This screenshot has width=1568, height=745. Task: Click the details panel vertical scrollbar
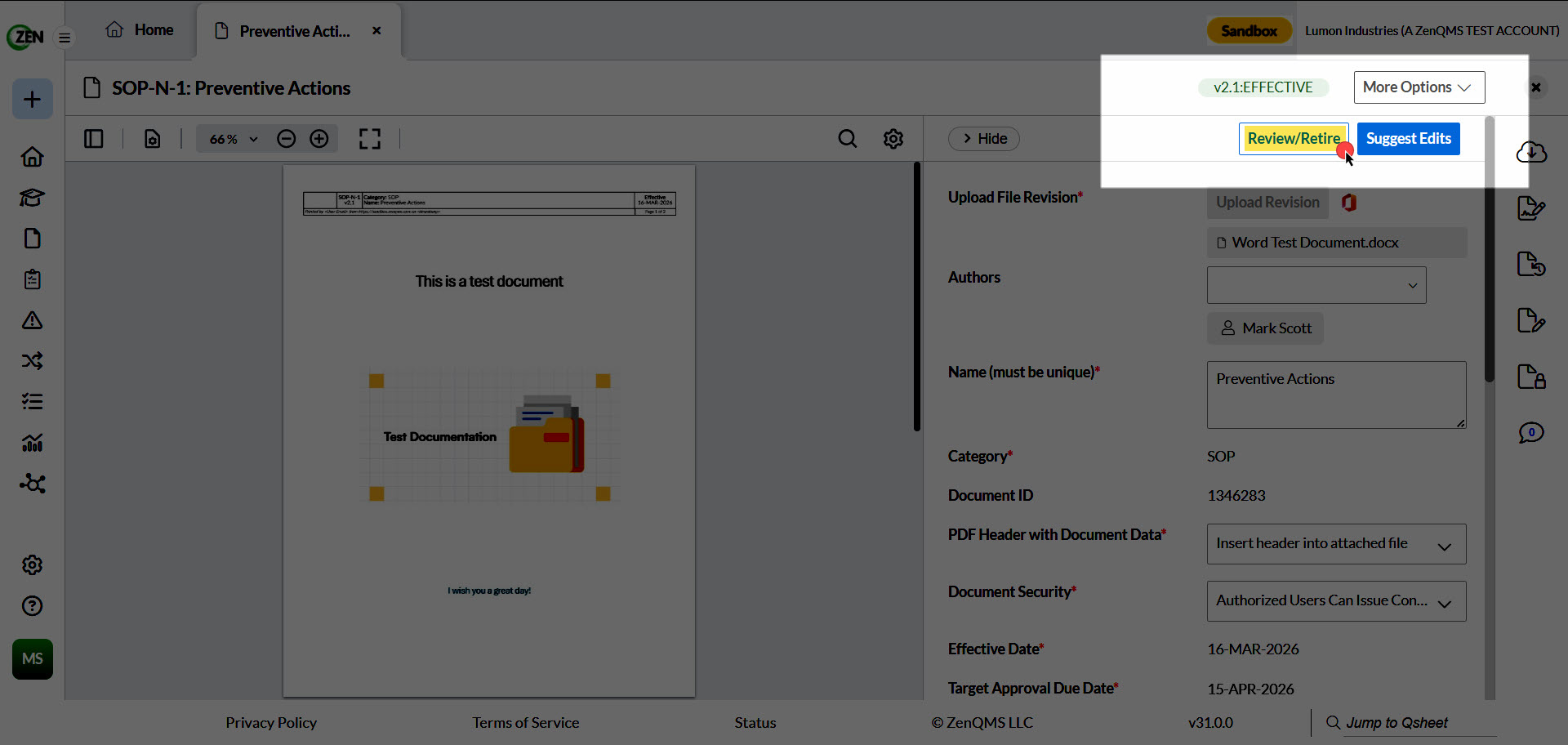pyautogui.click(x=1490, y=249)
